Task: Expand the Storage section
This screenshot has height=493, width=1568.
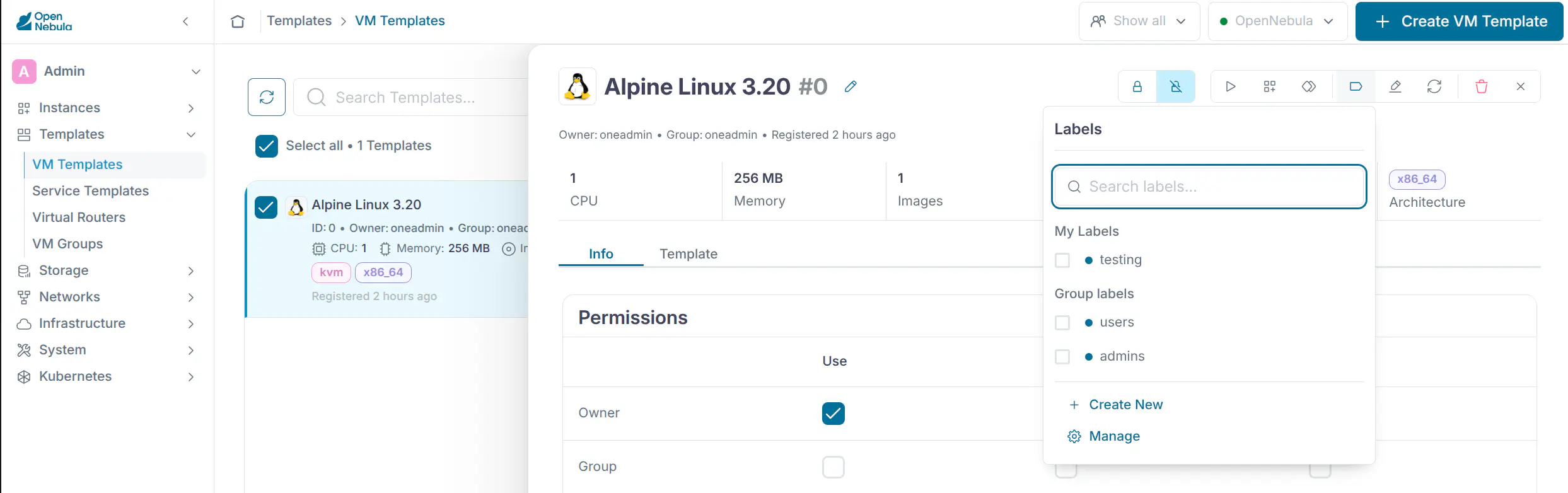Action: pyautogui.click(x=191, y=270)
